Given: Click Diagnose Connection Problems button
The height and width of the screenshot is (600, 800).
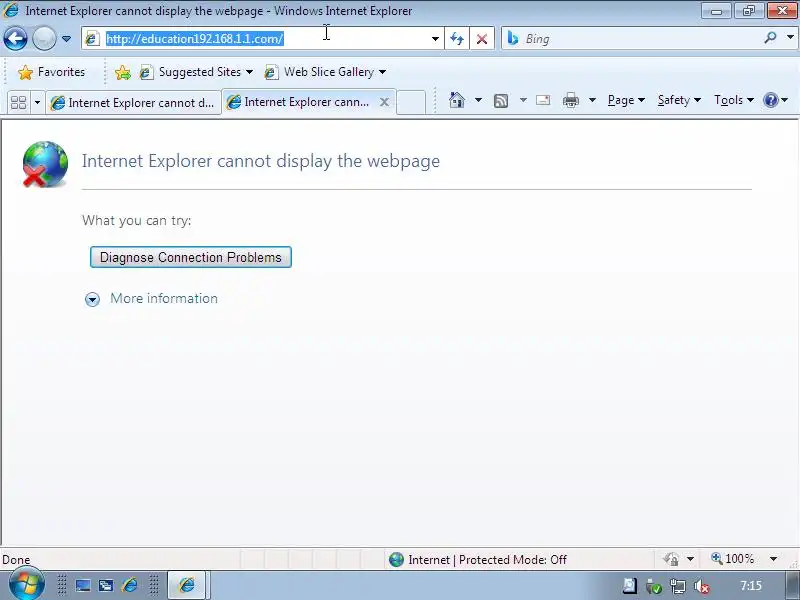Looking at the screenshot, I should click(x=191, y=257).
